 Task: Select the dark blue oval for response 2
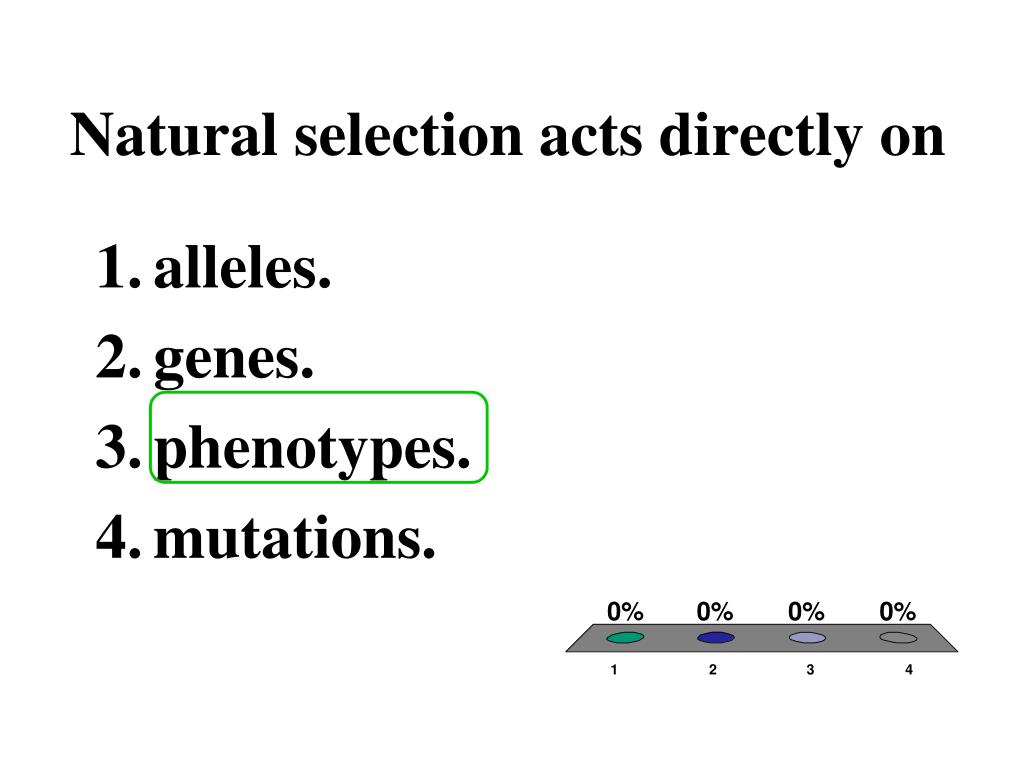pyautogui.click(x=716, y=637)
